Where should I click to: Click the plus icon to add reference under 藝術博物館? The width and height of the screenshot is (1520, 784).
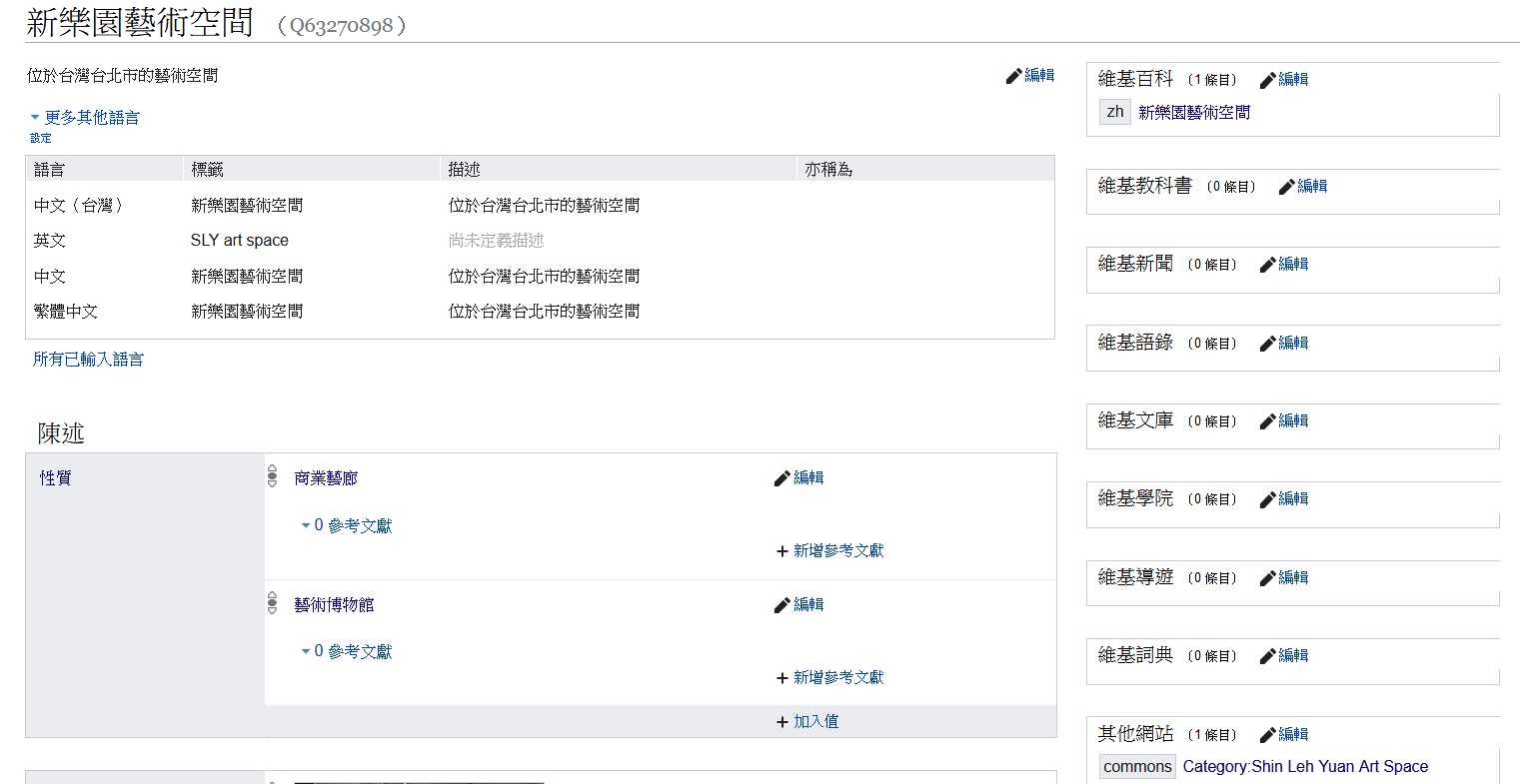[782, 678]
